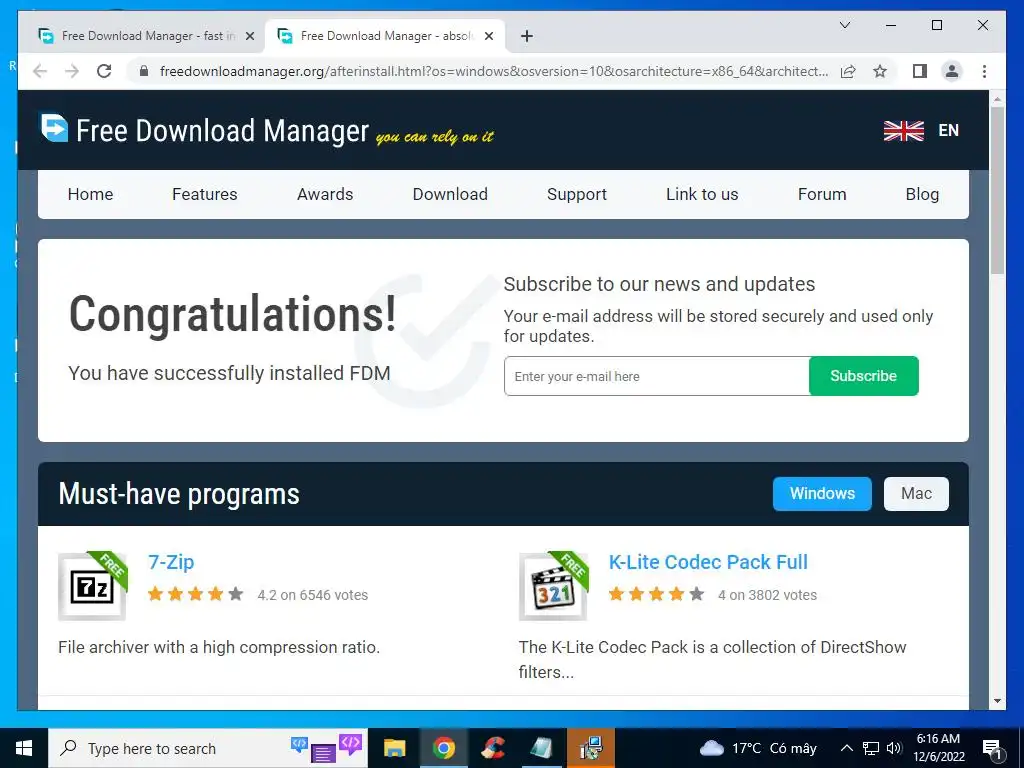Click the '4.2 on 6546 votes' text
The image size is (1024, 768).
click(312, 595)
